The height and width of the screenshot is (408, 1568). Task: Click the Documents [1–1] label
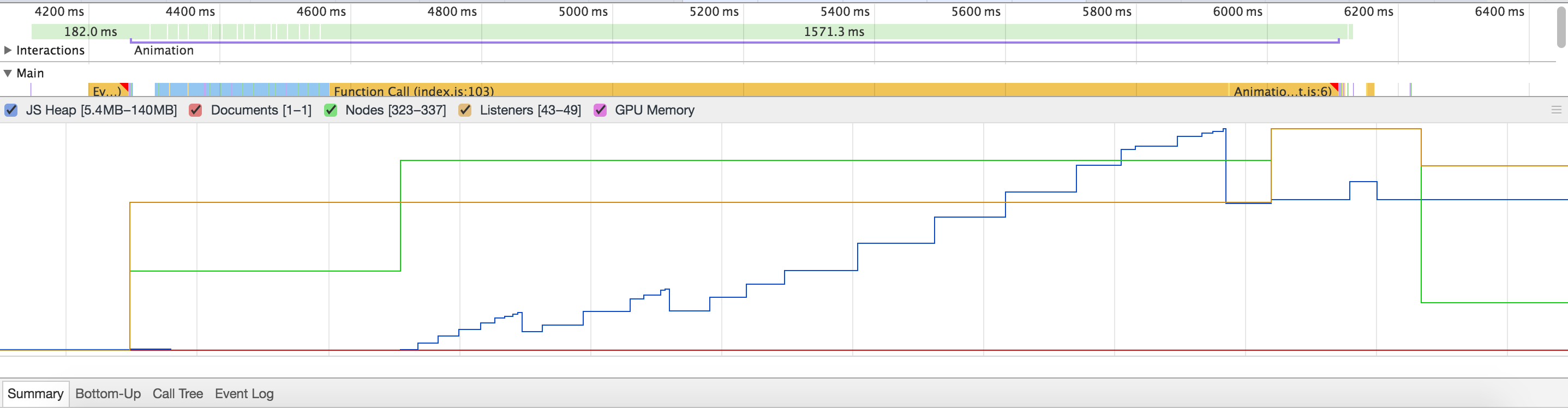(261, 110)
